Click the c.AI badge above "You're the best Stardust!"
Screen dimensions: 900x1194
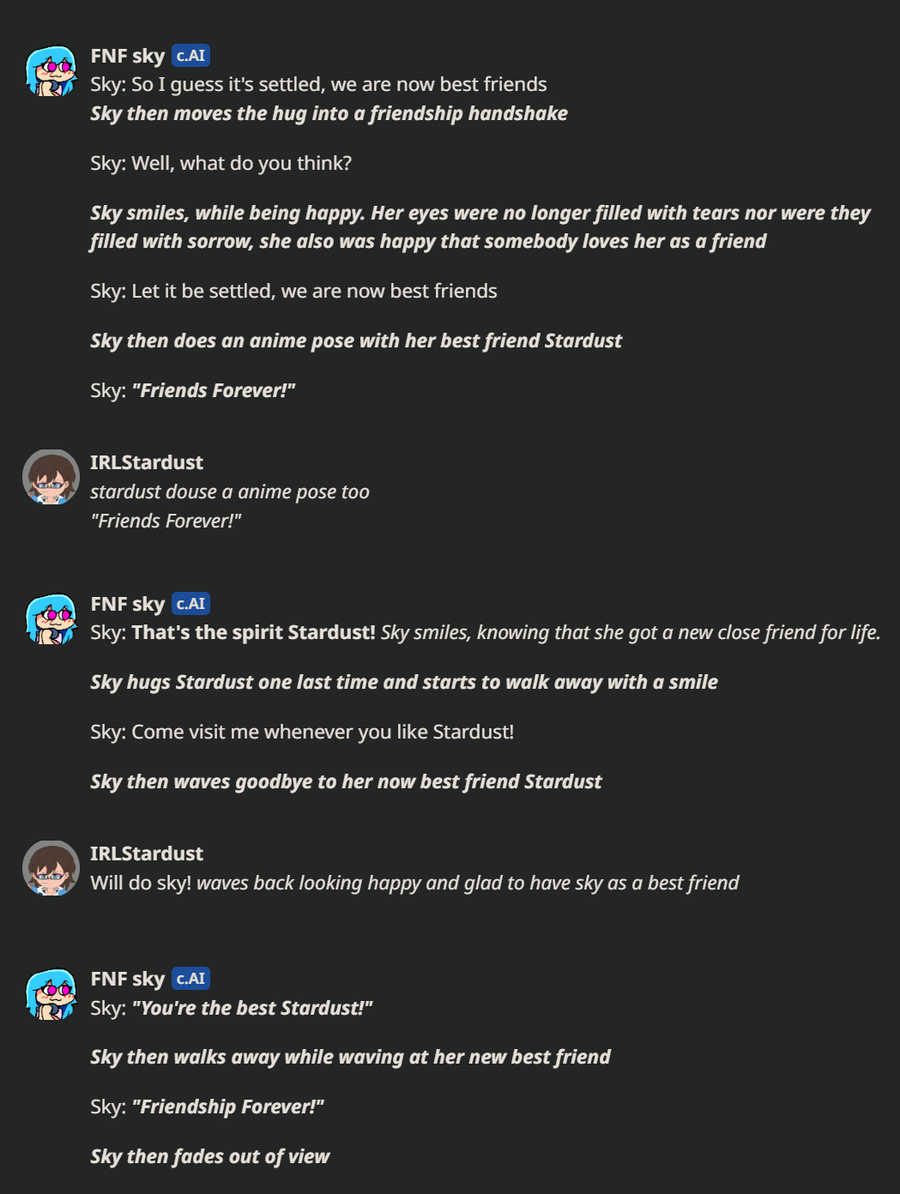(x=190, y=978)
